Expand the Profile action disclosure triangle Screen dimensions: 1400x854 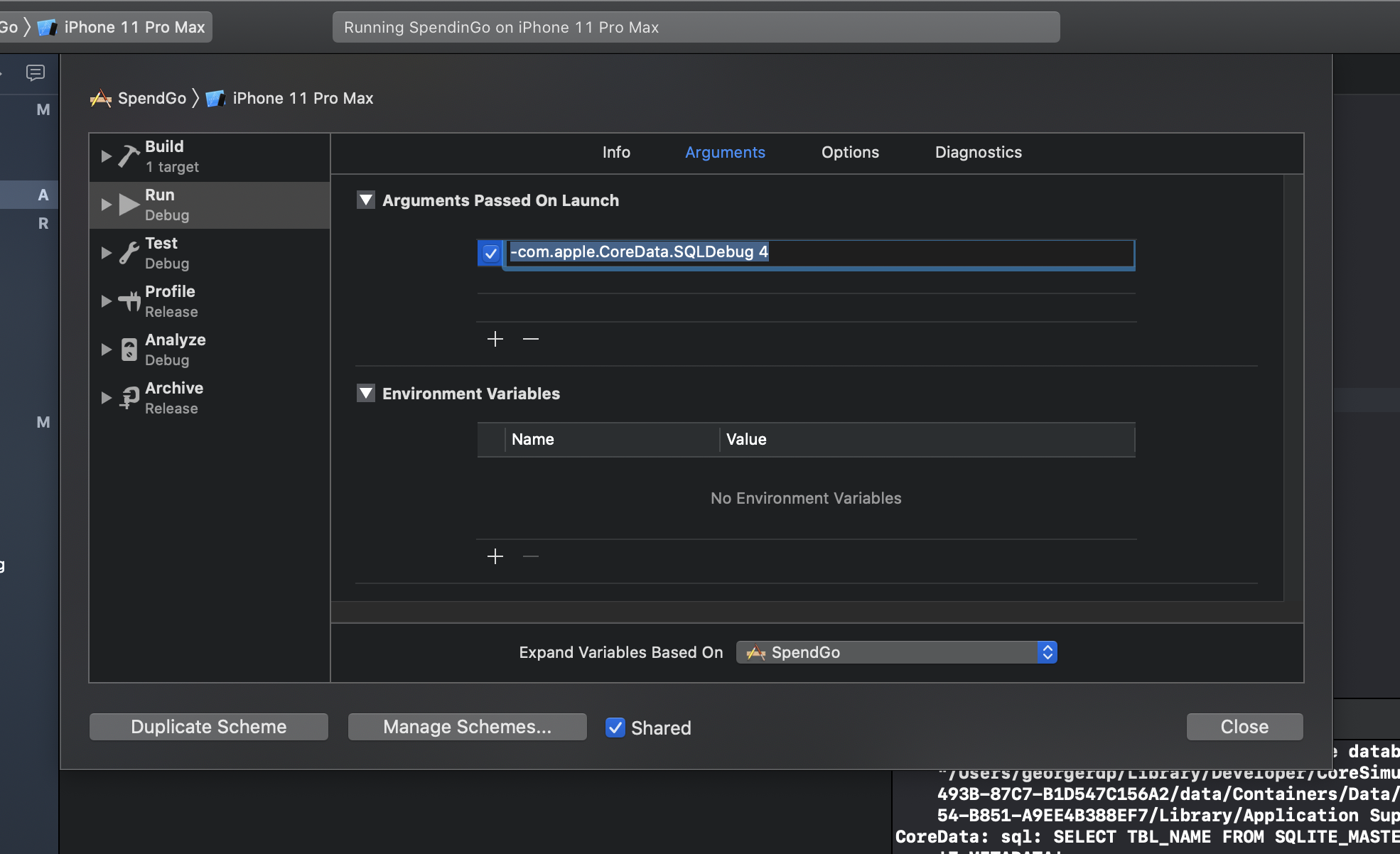[106, 301]
